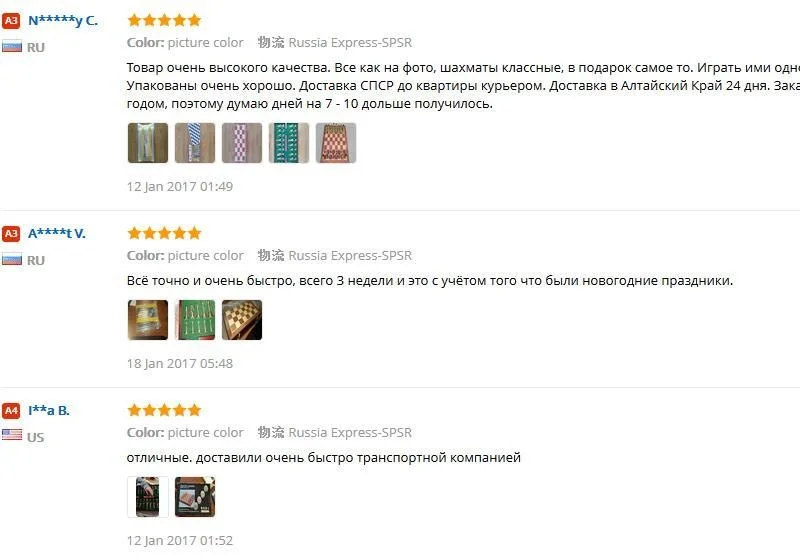
Task: Click the A3 badge beside N*****y C.
Action: [x=11, y=21]
